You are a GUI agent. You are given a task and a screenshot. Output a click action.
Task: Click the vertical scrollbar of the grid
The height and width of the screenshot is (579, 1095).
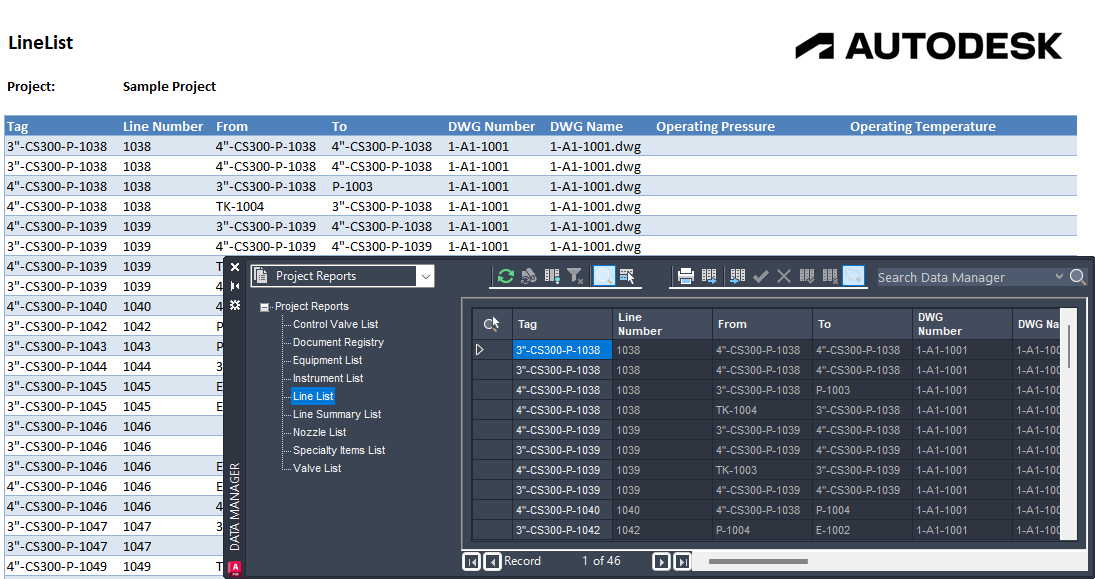pyautogui.click(x=1068, y=346)
